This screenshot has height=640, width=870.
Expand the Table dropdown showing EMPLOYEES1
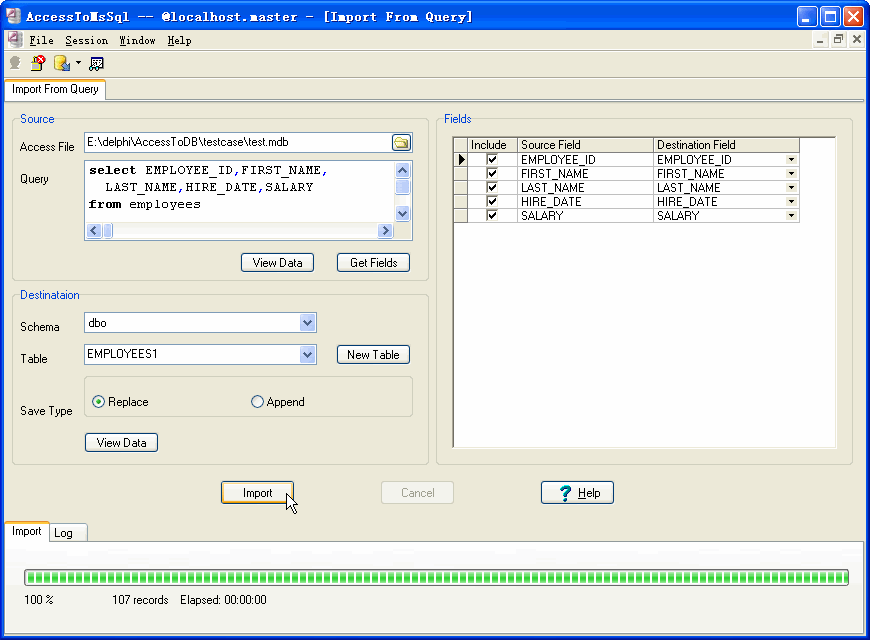click(x=307, y=354)
